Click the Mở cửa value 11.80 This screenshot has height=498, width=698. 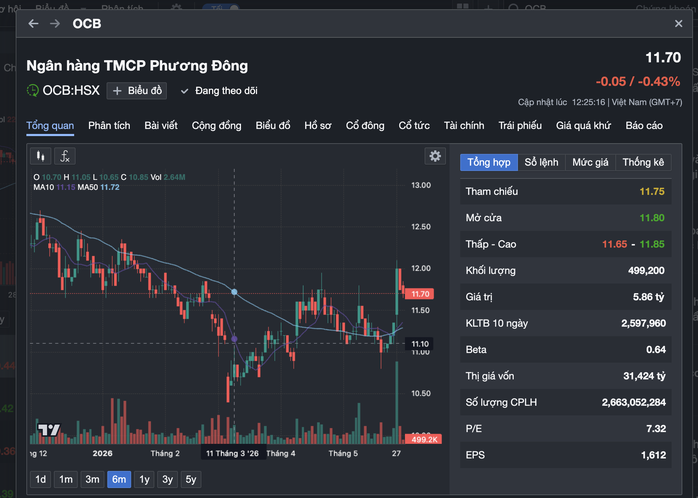[652, 218]
